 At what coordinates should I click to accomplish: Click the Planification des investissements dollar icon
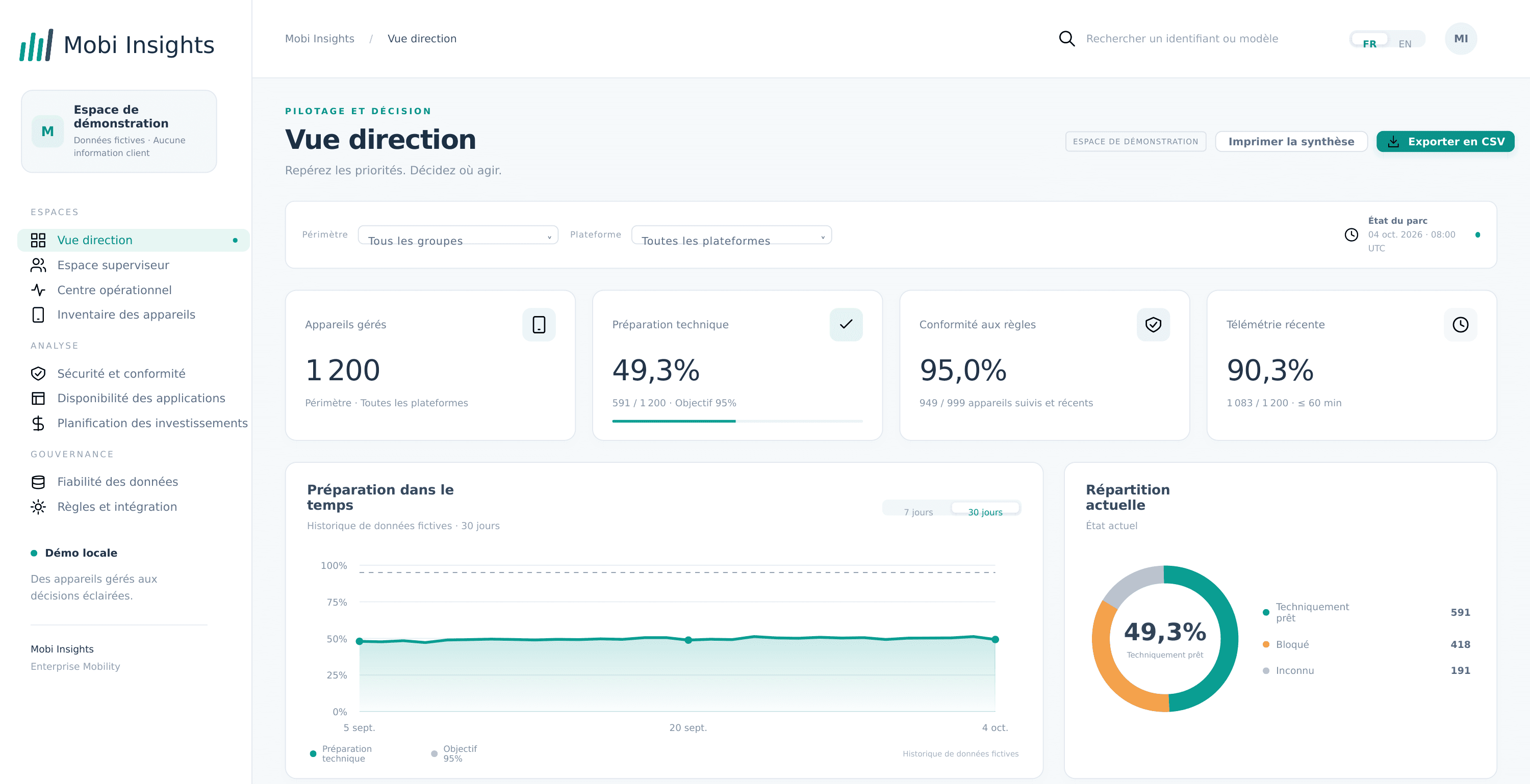(38, 423)
